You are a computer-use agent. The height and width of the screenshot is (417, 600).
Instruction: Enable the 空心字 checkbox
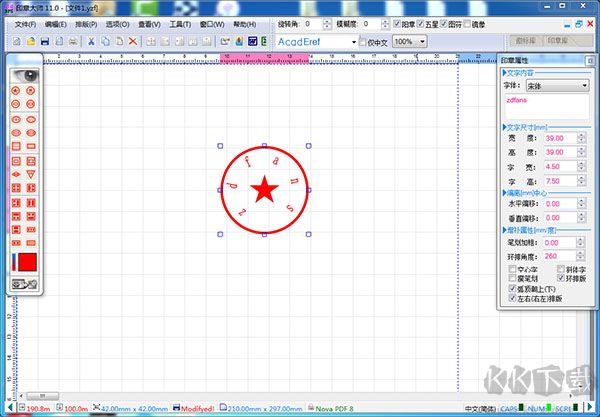(512, 268)
